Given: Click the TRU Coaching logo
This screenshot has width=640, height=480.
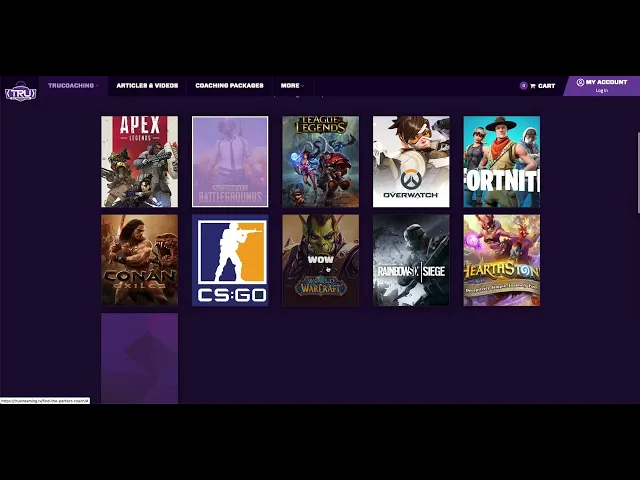Looking at the screenshot, I should (21, 91).
